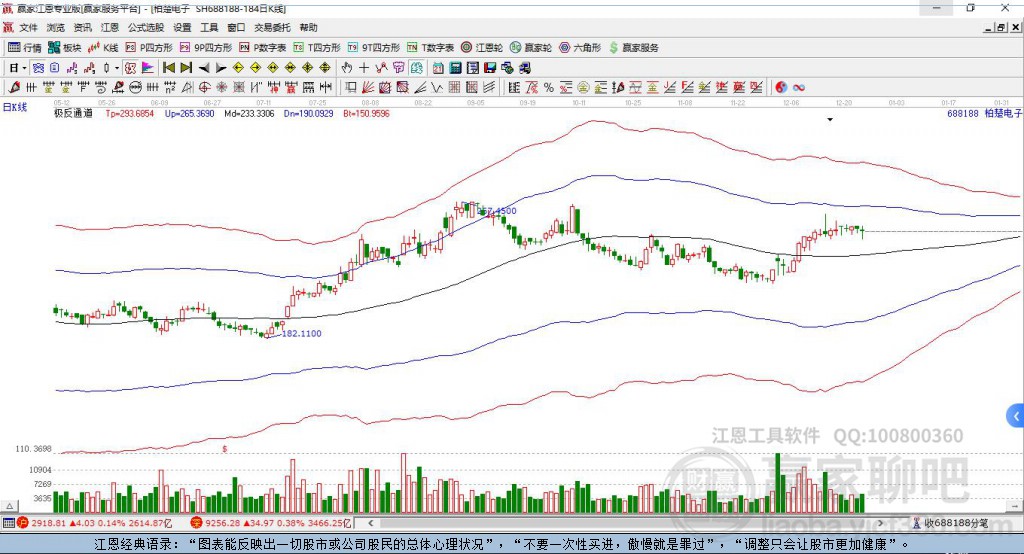Open the 行情 quotes view
1024x554 pixels.
[24, 48]
